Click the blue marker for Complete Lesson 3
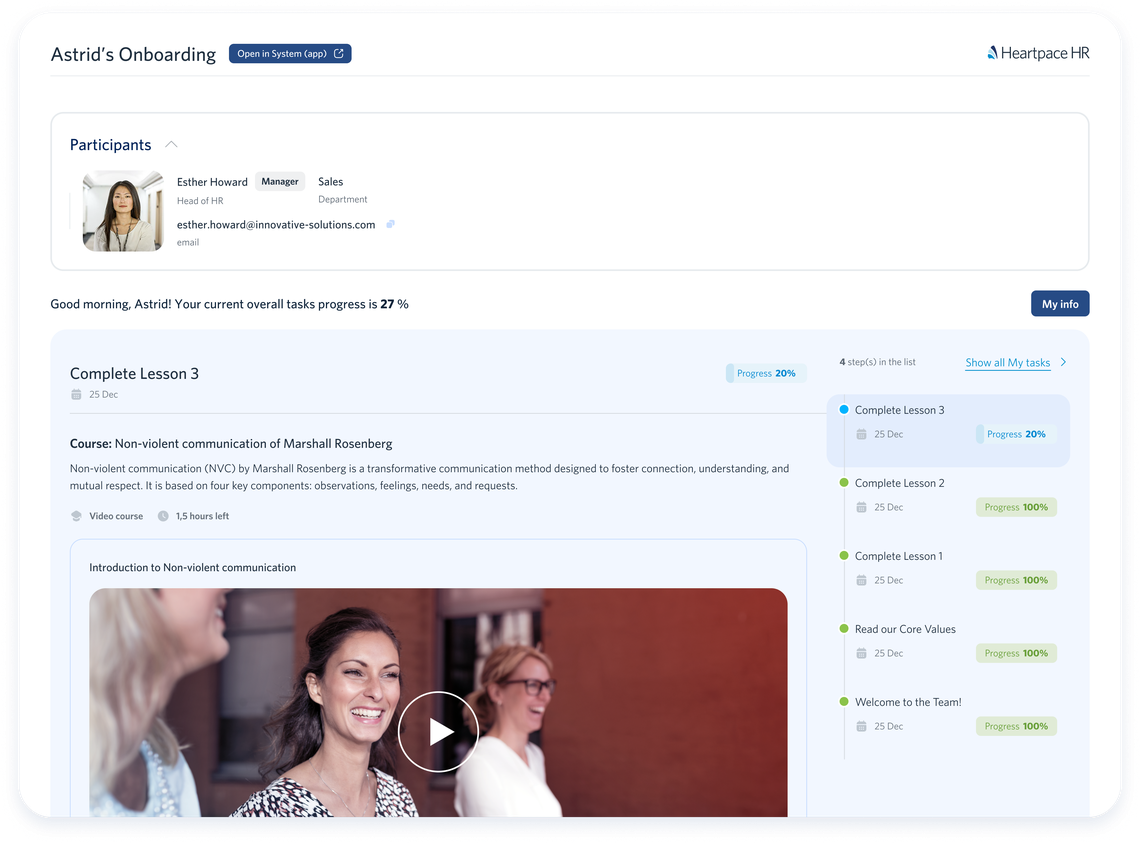This screenshot has height=843, width=1140. 844,409
